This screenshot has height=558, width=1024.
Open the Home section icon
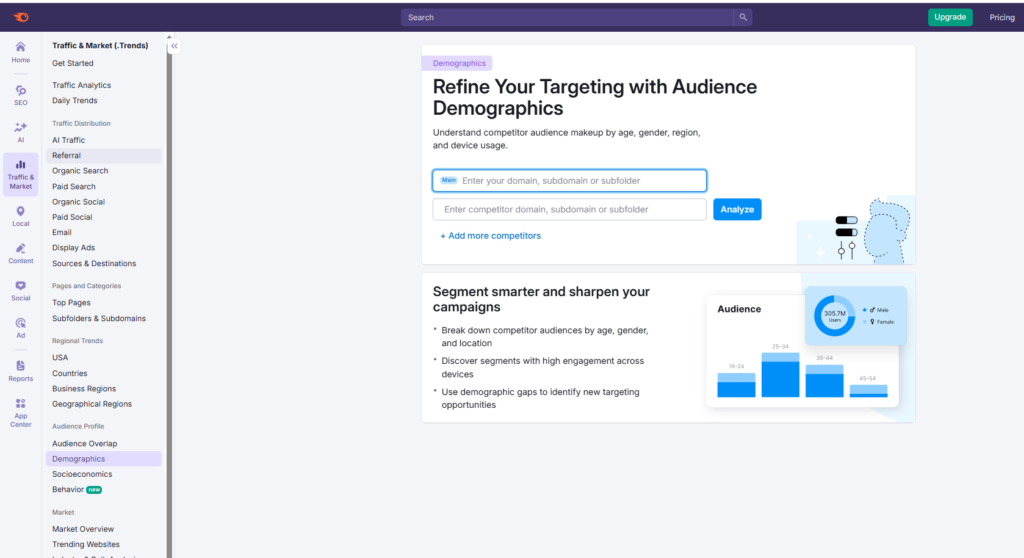pos(21,52)
